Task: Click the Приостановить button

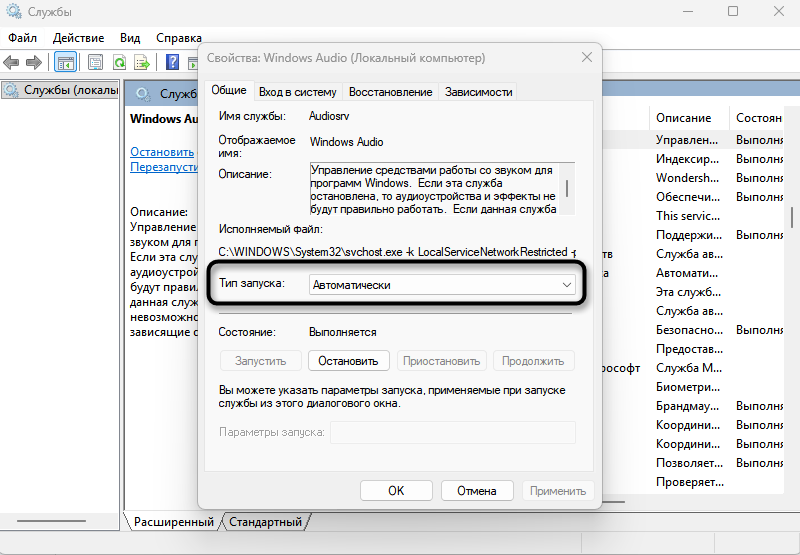Action: [441, 361]
